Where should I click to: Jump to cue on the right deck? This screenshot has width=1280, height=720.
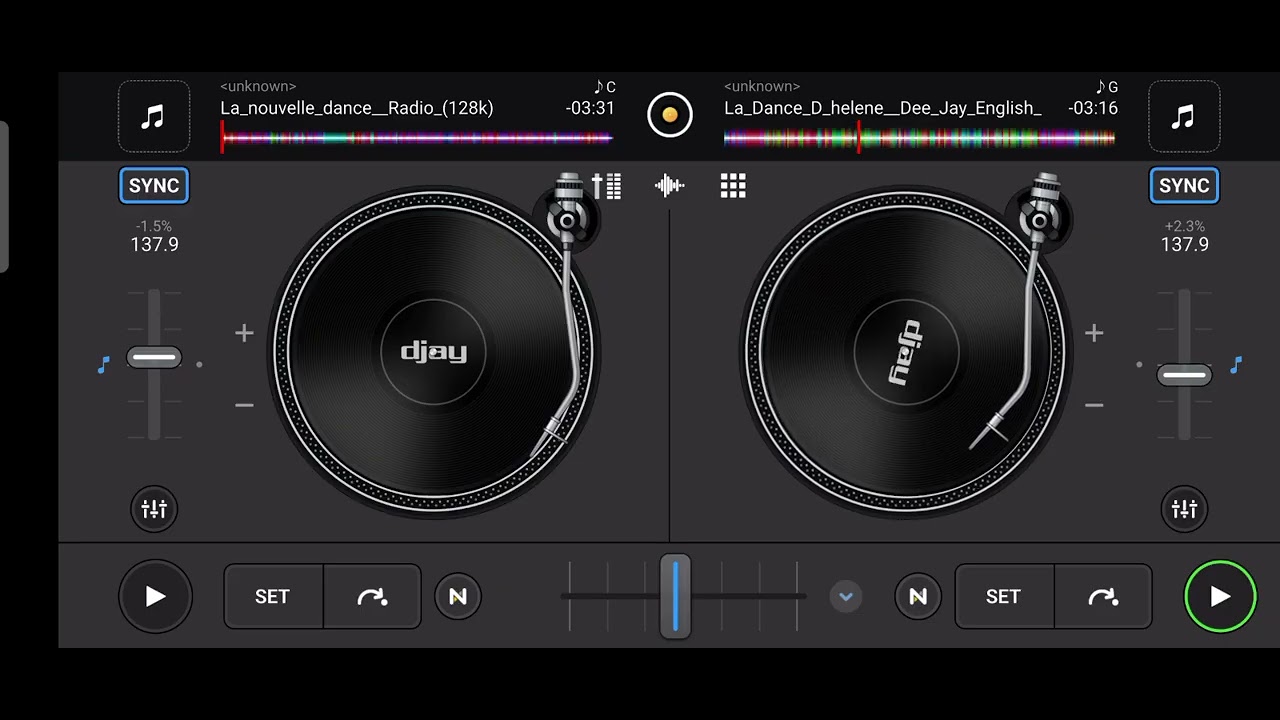click(1103, 597)
